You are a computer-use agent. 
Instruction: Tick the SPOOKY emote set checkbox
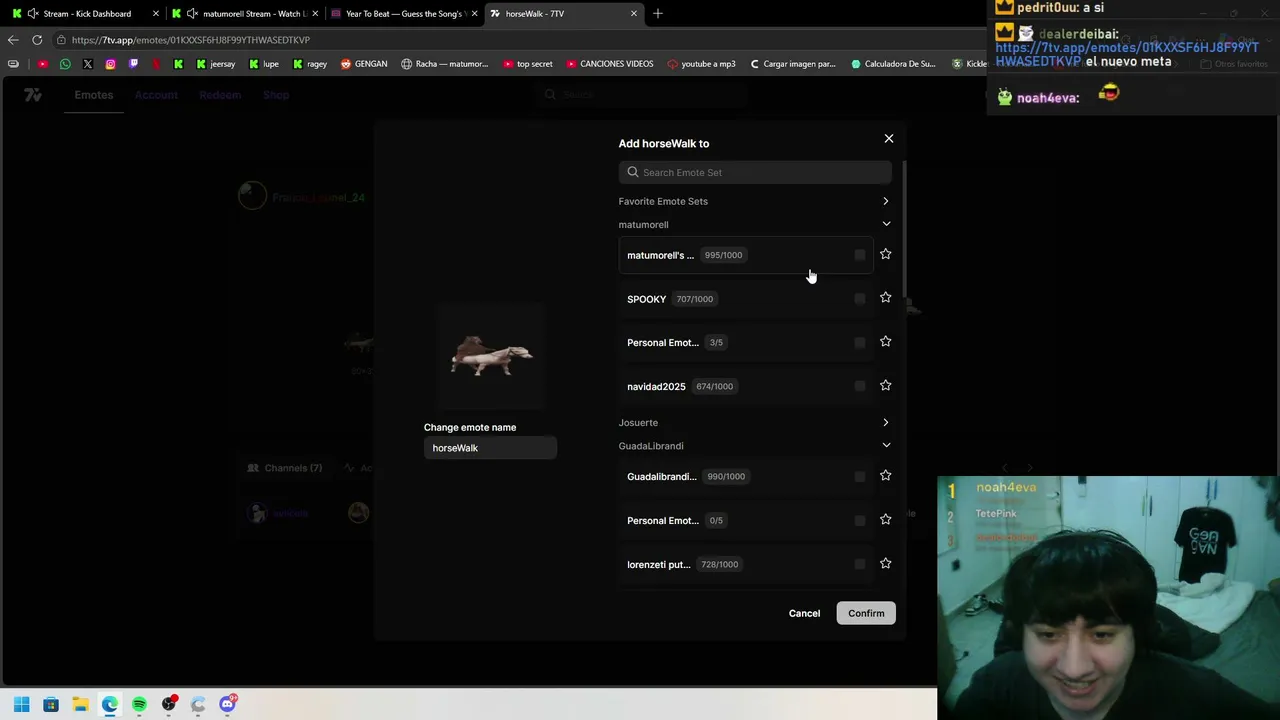(860, 299)
